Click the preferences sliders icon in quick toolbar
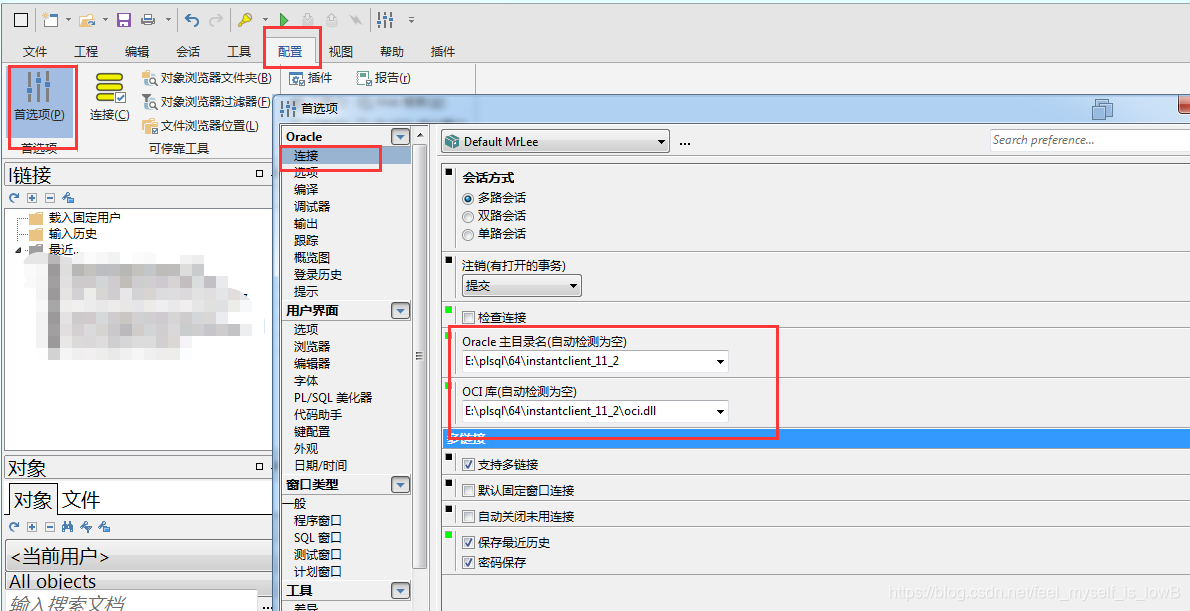The width and height of the screenshot is (1190, 611). point(386,20)
